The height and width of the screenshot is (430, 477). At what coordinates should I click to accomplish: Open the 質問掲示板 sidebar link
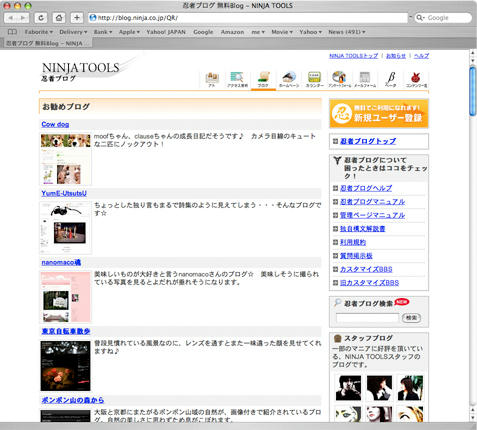pos(356,256)
